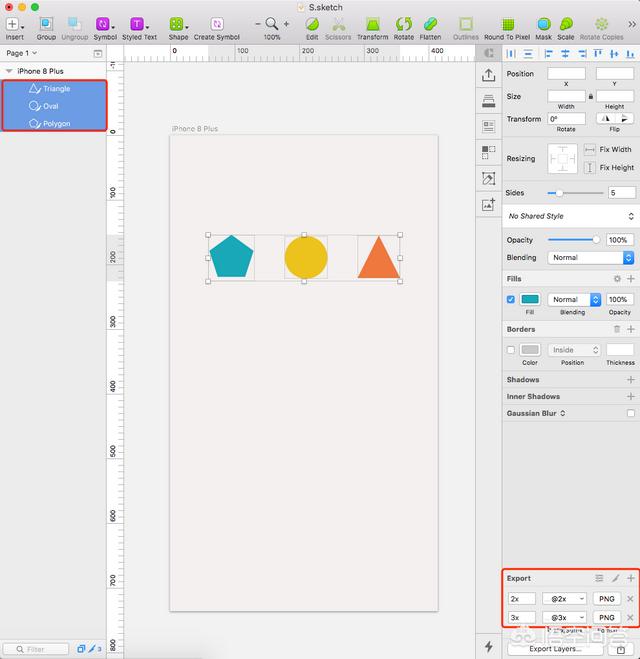Select the Polygon layer

(x=55, y=123)
